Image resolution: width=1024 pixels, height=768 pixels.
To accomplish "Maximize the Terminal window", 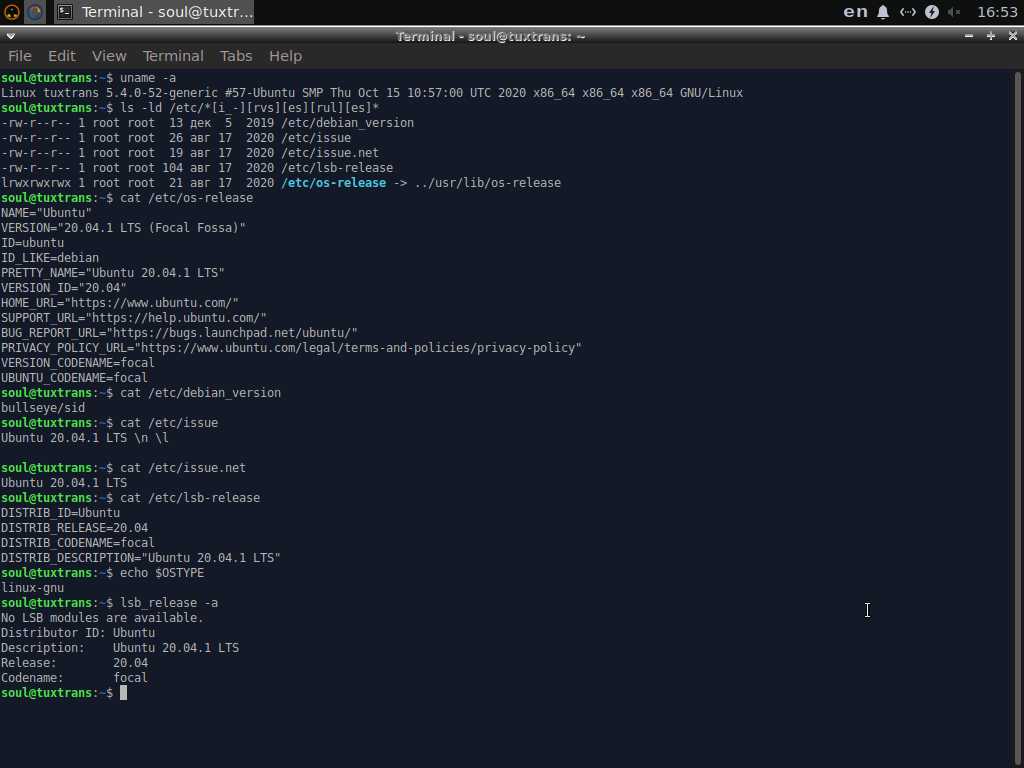I will (x=991, y=36).
